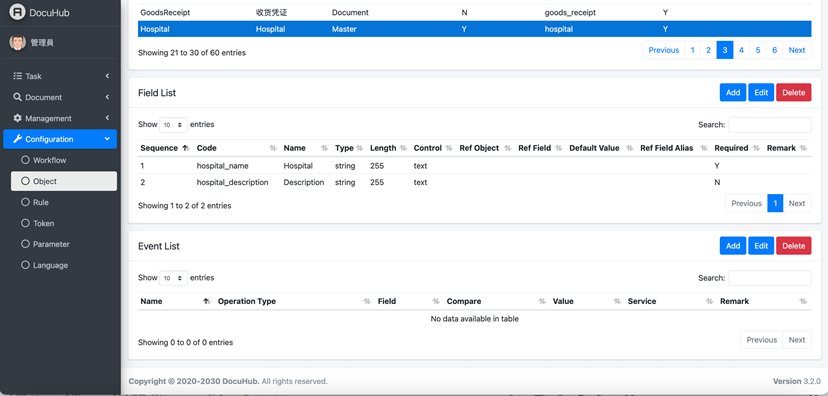
Task: Click the DocuHub logo icon
Action: click(17, 12)
